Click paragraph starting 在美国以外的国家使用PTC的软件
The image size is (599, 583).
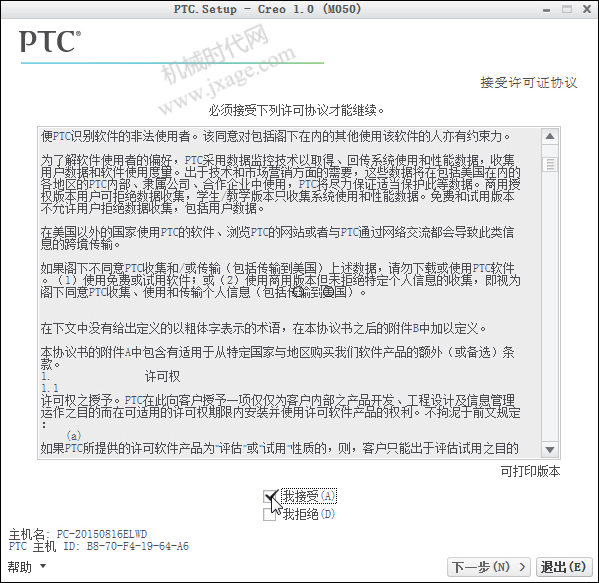(x=277, y=238)
